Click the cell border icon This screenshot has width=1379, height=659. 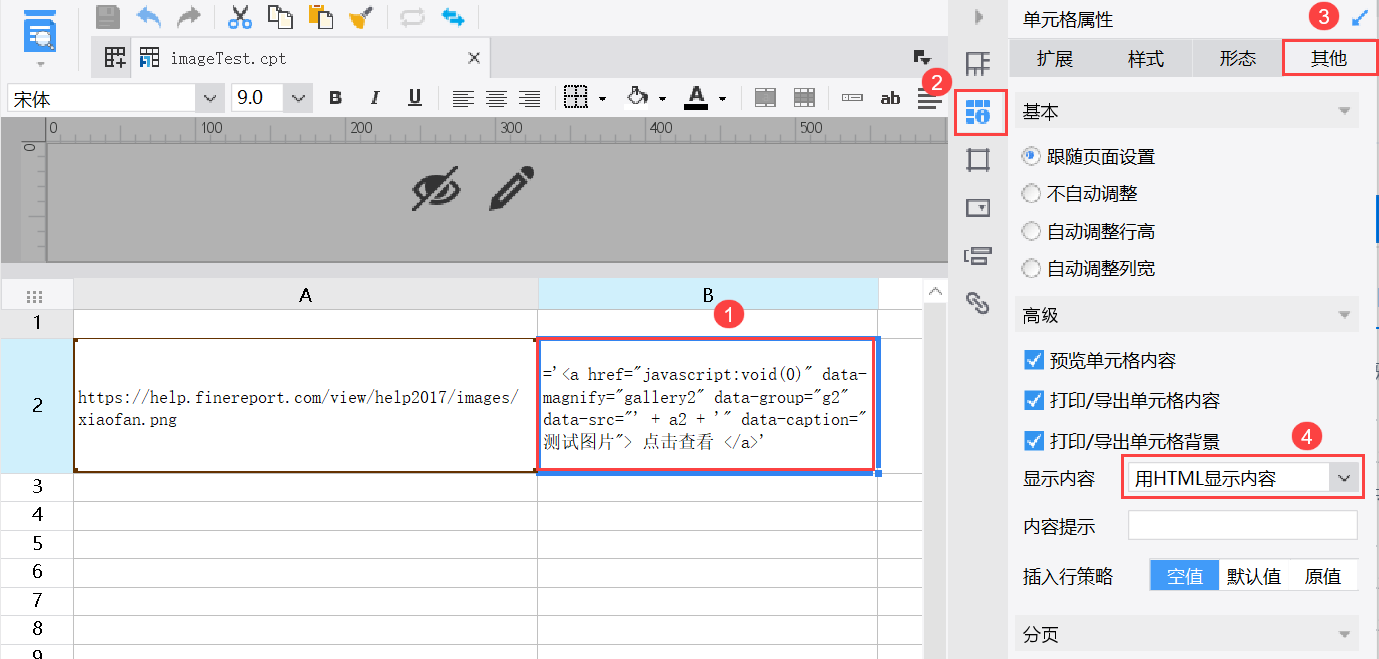coord(575,97)
